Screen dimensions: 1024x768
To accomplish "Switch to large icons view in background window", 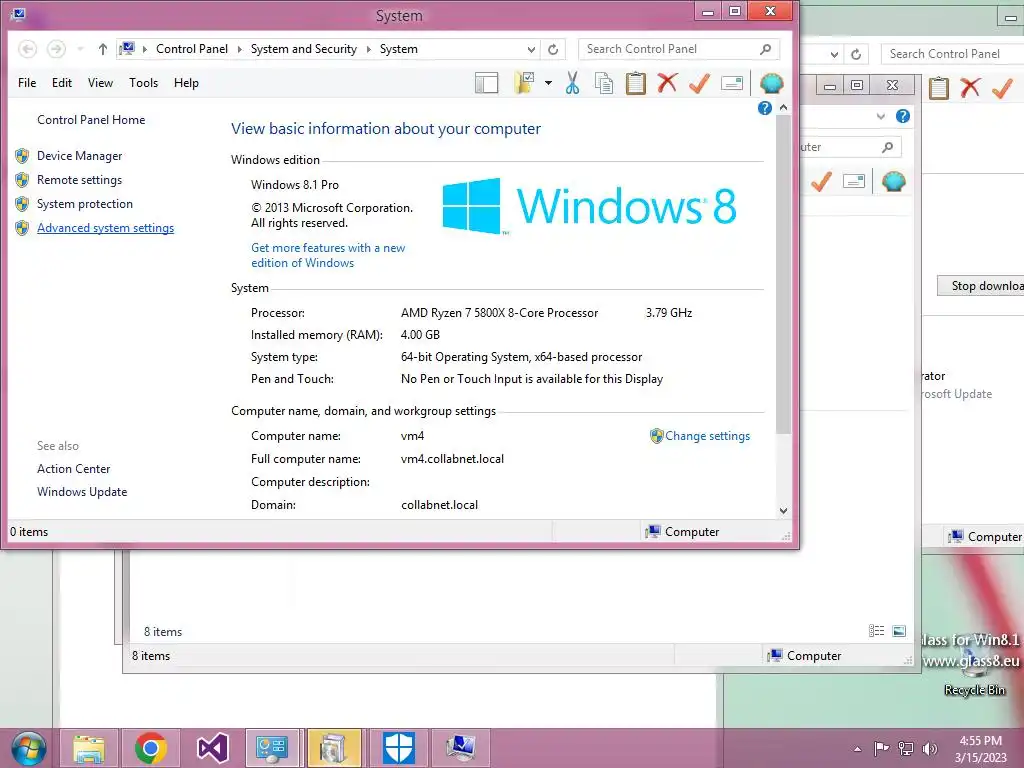I will tap(899, 630).
